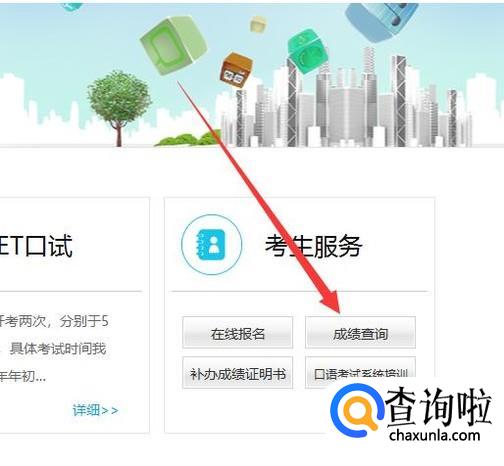504x466 pixels.
Task: Click the blue contact-book 考生服务 icon
Action: 212,244
